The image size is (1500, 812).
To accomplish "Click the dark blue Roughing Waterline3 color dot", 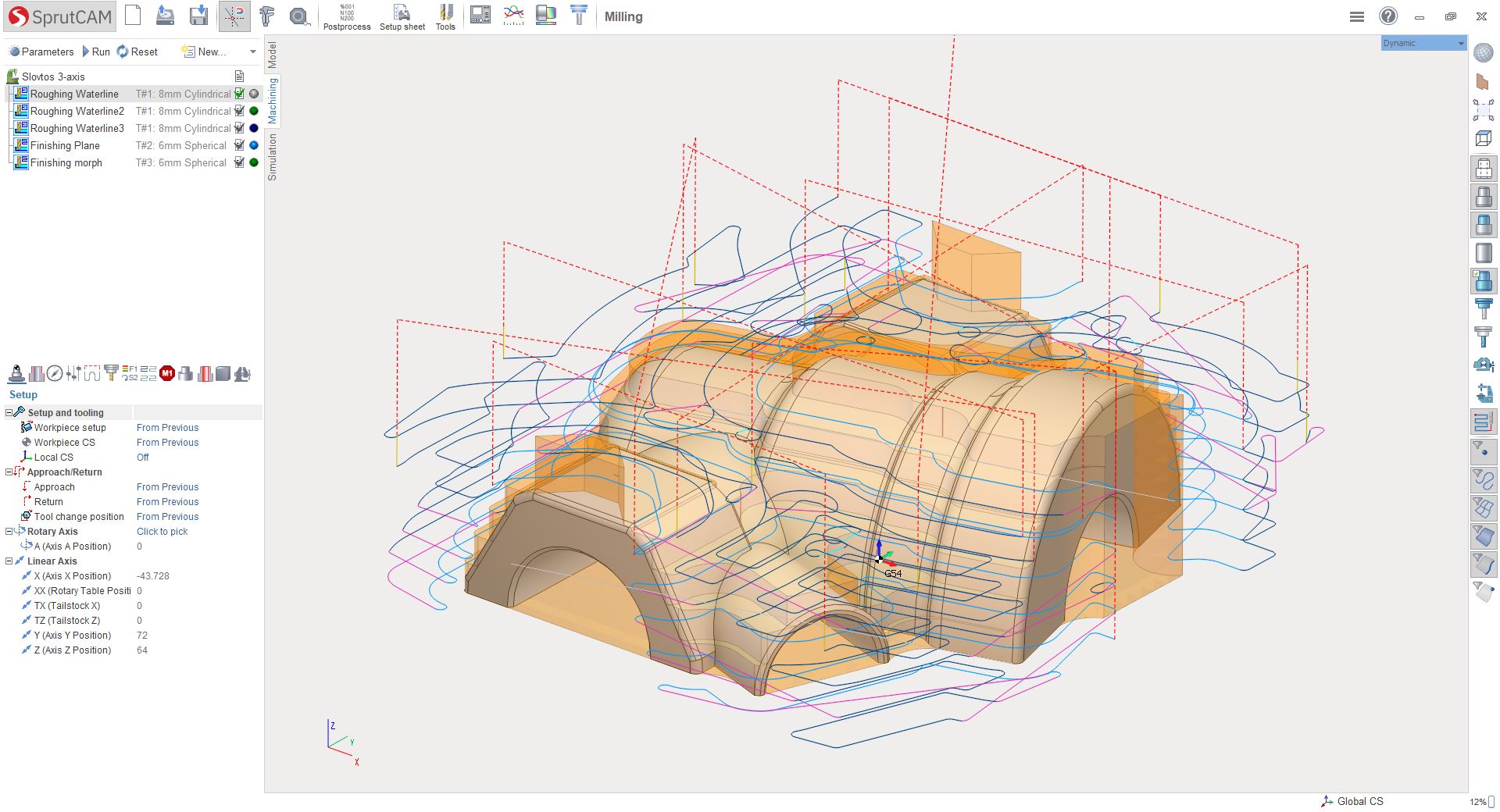I will [x=254, y=128].
